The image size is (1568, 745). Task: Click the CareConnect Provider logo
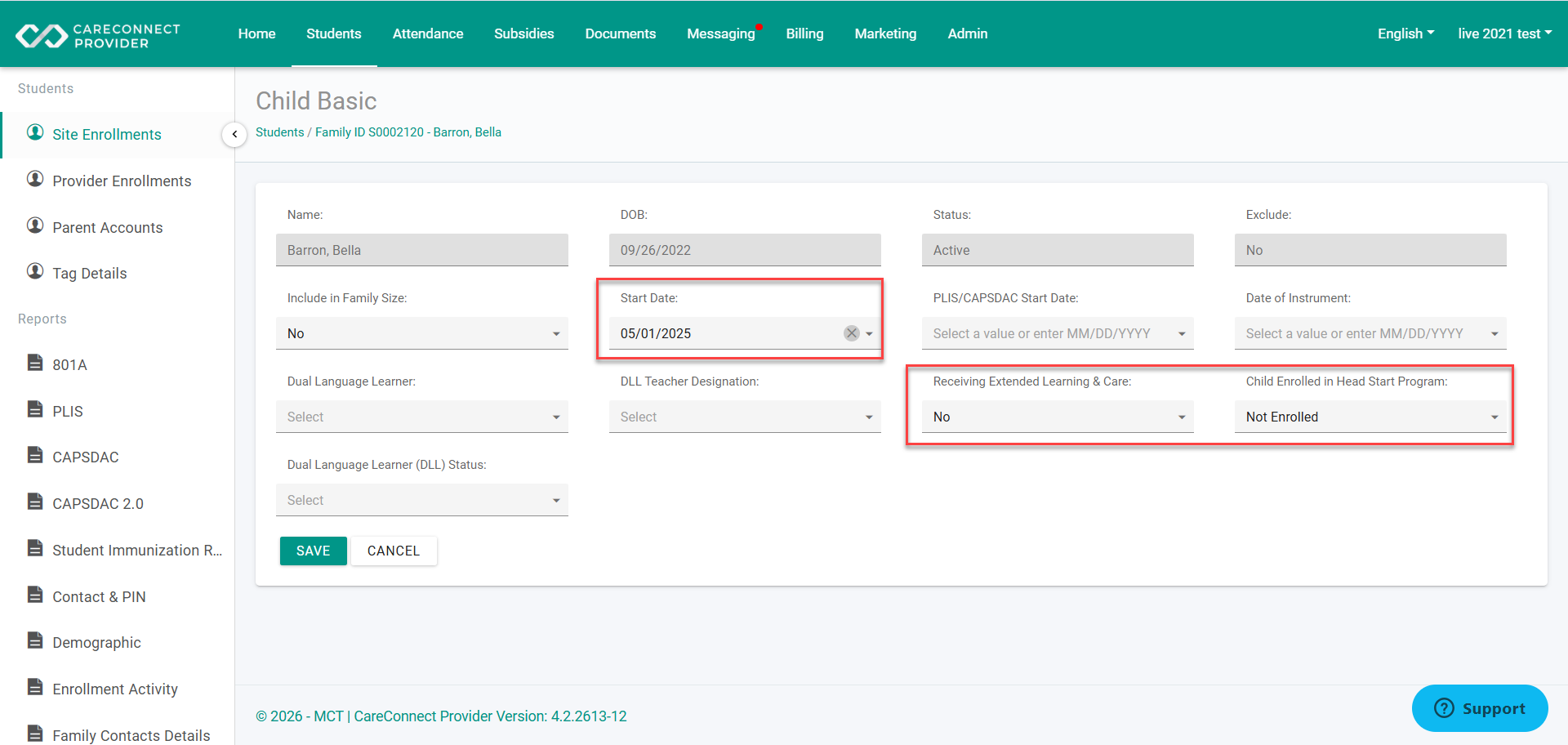point(98,35)
